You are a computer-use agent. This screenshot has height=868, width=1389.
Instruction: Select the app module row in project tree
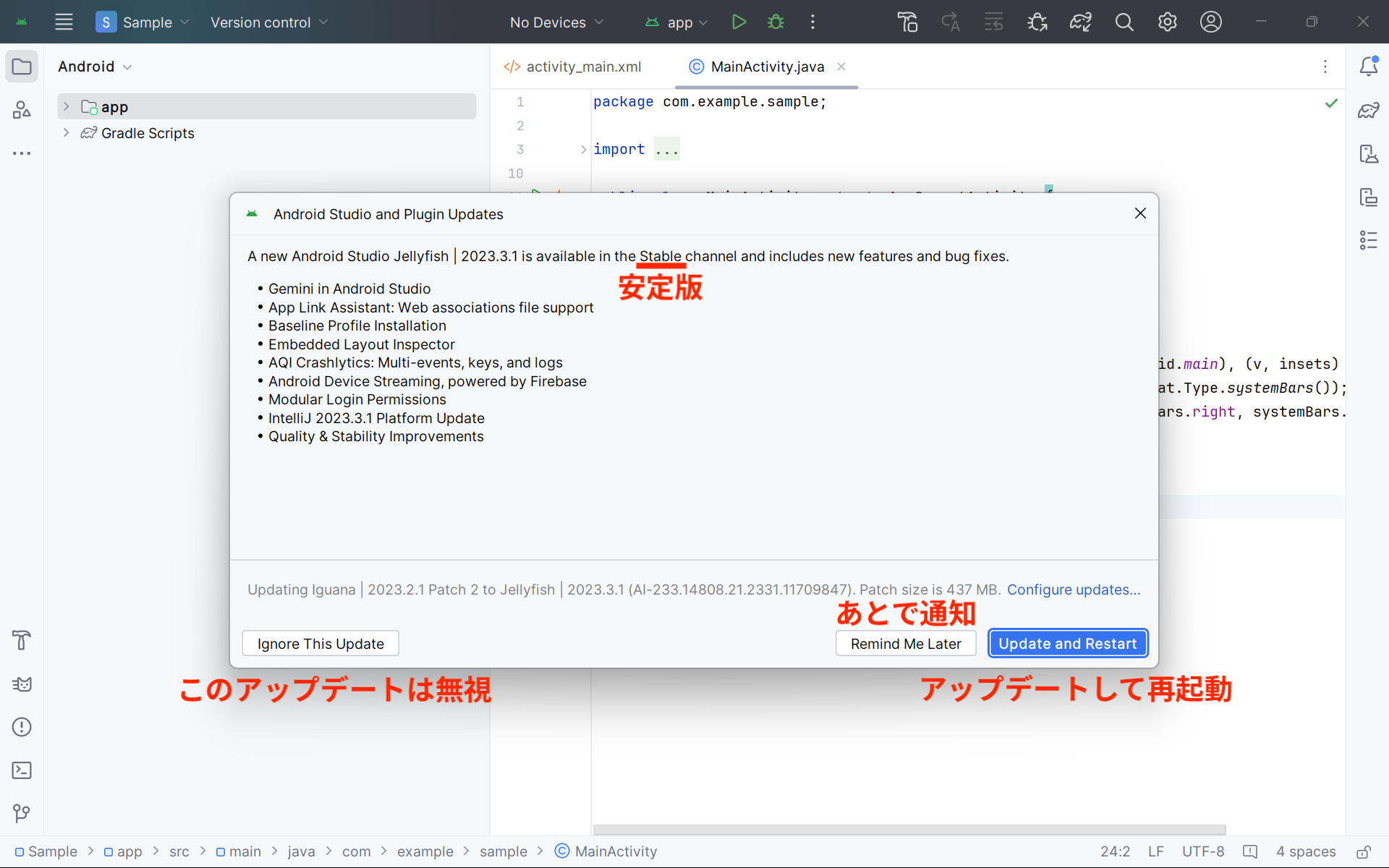[267, 106]
